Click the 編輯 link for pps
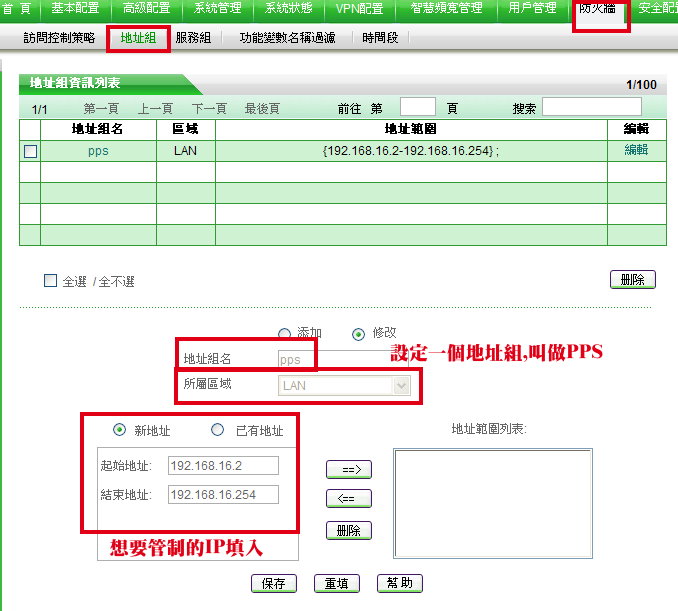Image resolution: width=678 pixels, height=611 pixels. 636,150
